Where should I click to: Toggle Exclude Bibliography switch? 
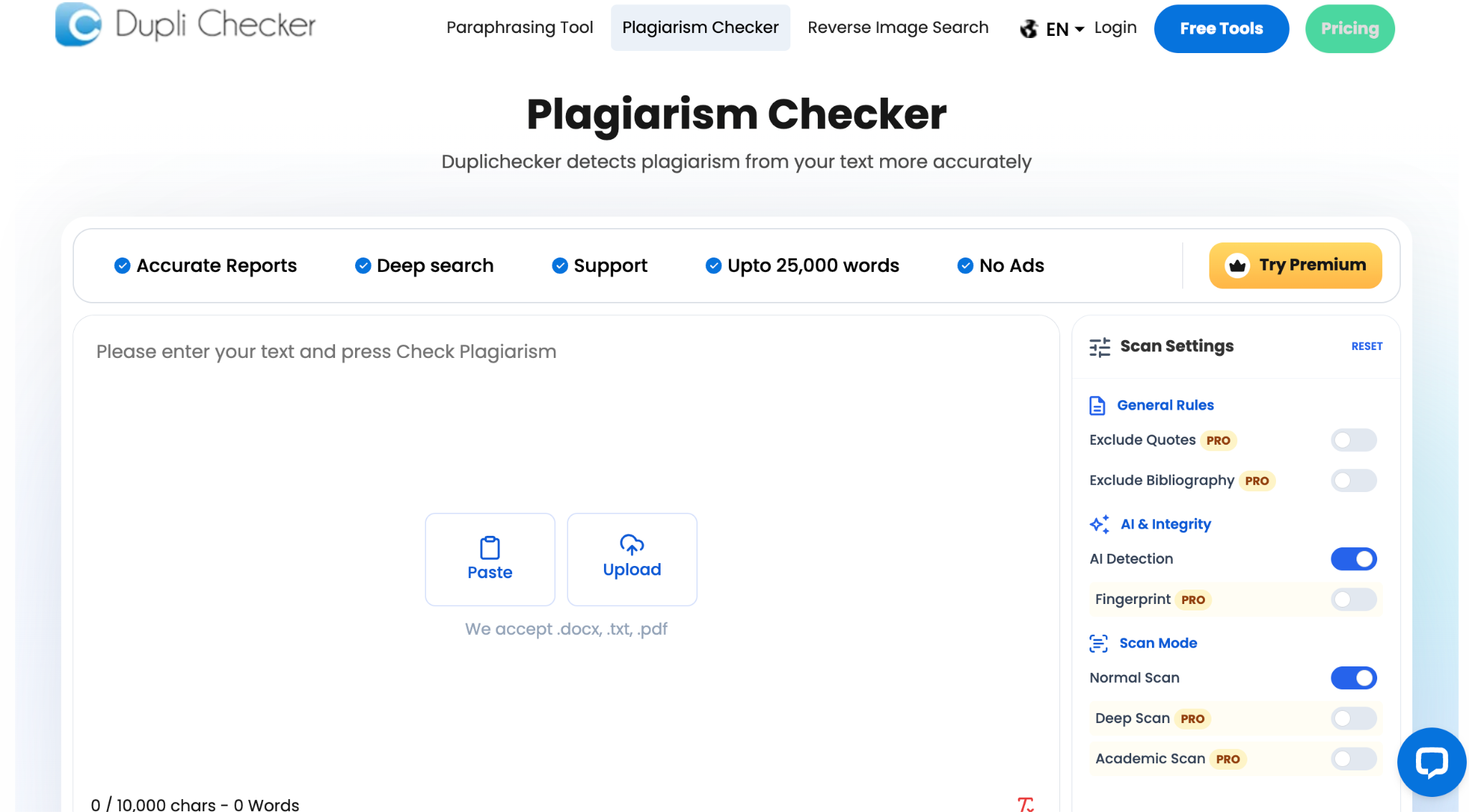[1354, 480]
